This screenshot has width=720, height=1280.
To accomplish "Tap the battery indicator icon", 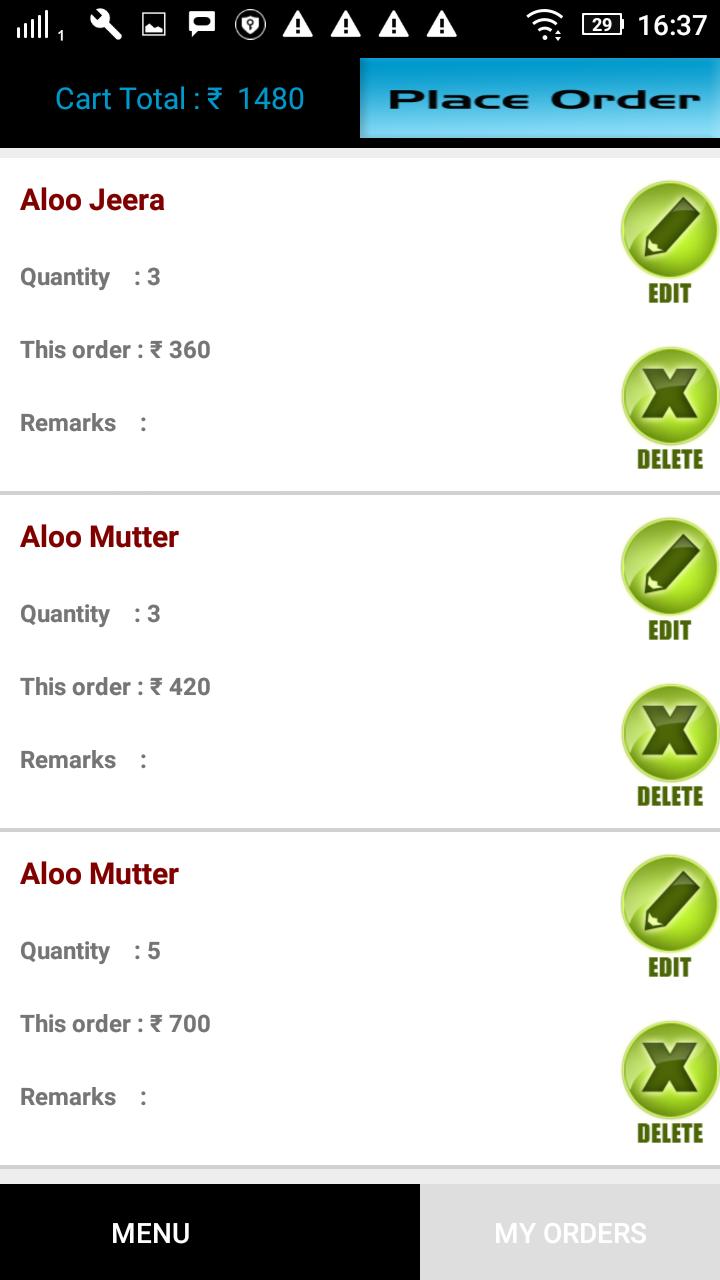I will pos(602,24).
